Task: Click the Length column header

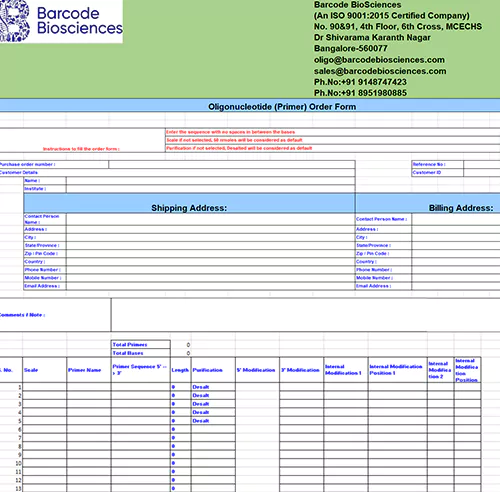Action: point(180,370)
